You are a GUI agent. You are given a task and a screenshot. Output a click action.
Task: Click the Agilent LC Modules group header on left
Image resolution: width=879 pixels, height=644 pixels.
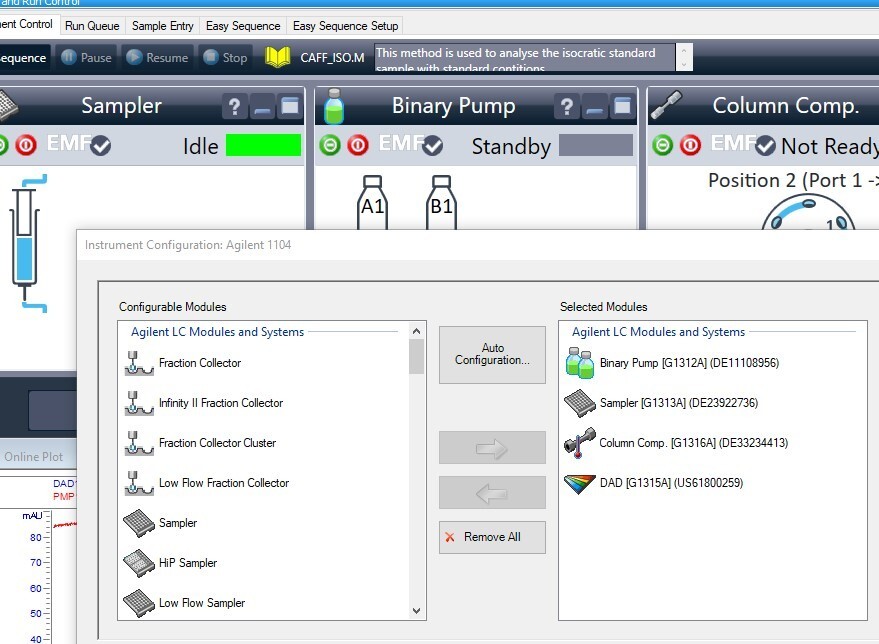(218, 332)
